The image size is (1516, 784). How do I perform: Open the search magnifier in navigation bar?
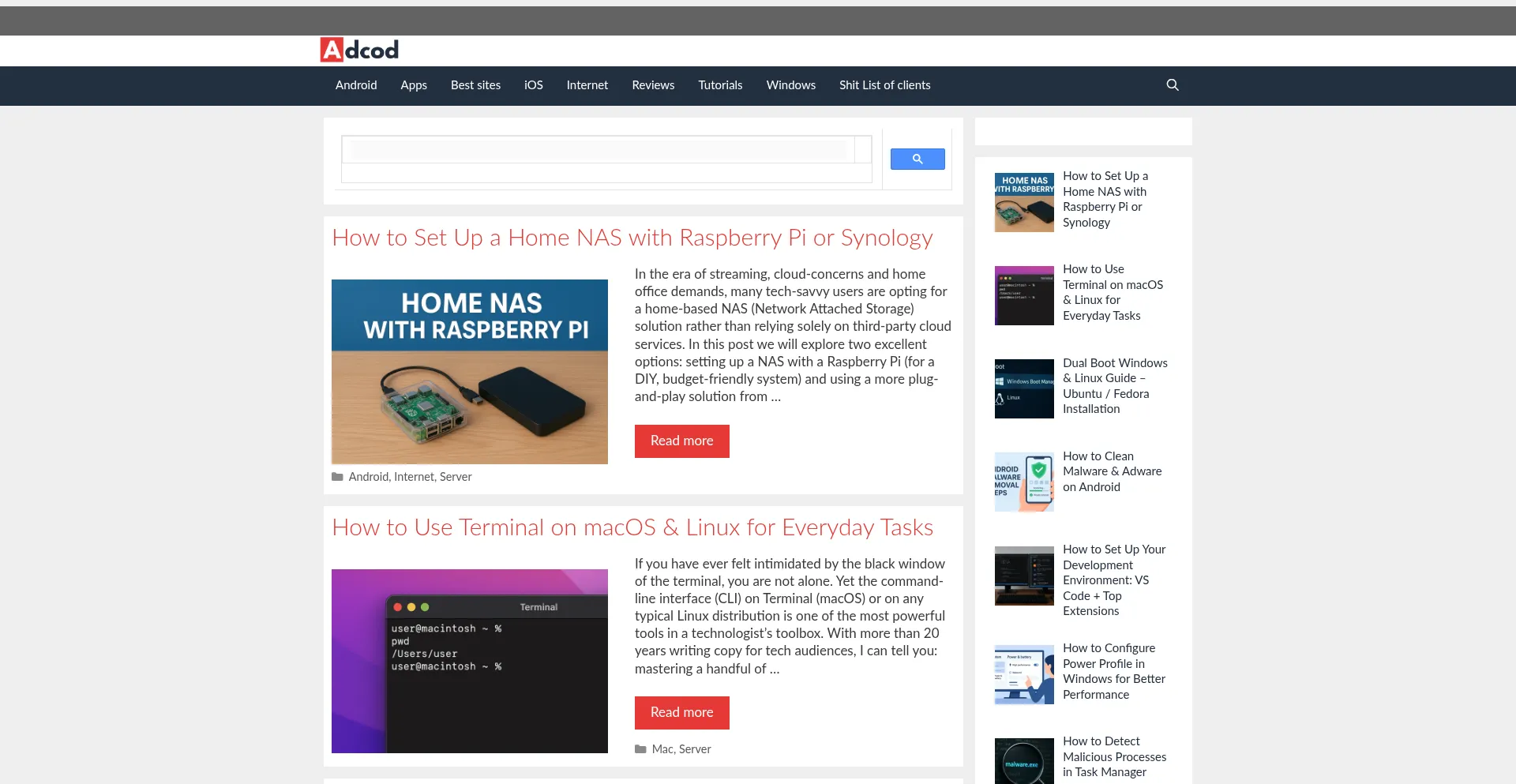click(x=1173, y=85)
